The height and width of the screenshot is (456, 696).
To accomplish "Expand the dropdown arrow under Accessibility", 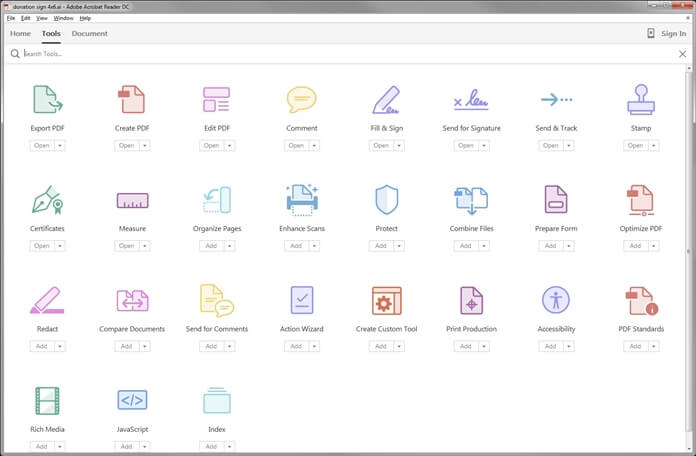I will [x=569, y=346].
